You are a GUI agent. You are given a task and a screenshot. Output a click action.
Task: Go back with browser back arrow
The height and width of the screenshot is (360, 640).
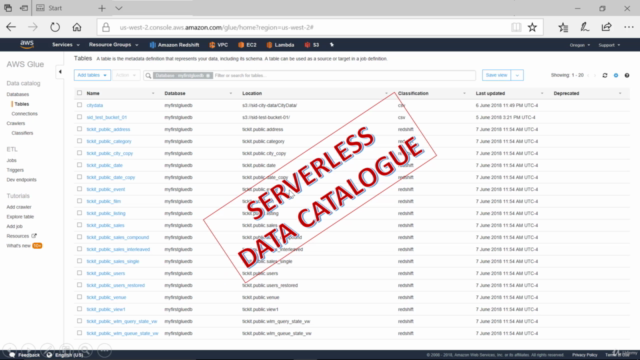click(x=11, y=27)
